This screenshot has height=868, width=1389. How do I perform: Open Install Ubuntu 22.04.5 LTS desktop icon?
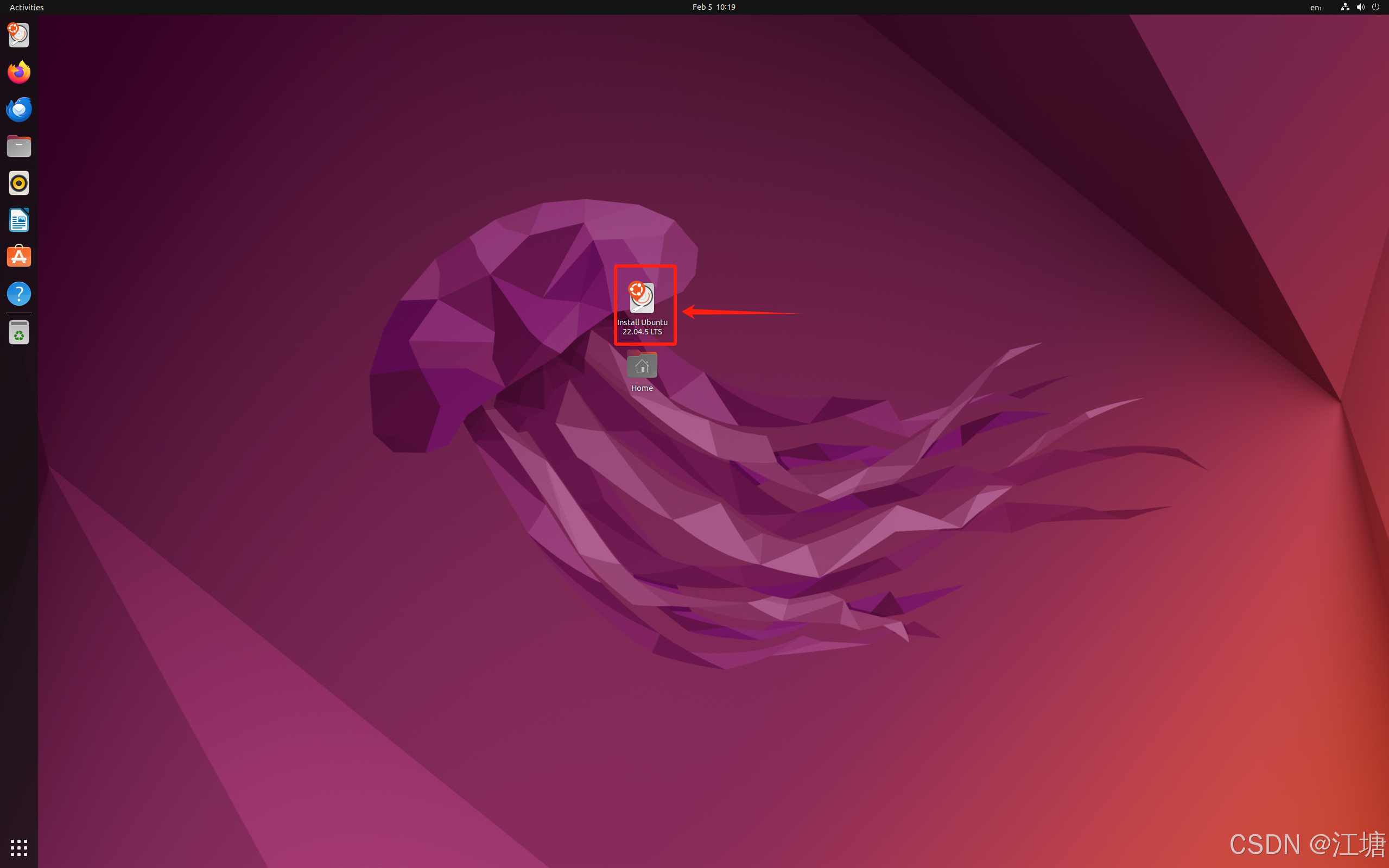point(642,297)
